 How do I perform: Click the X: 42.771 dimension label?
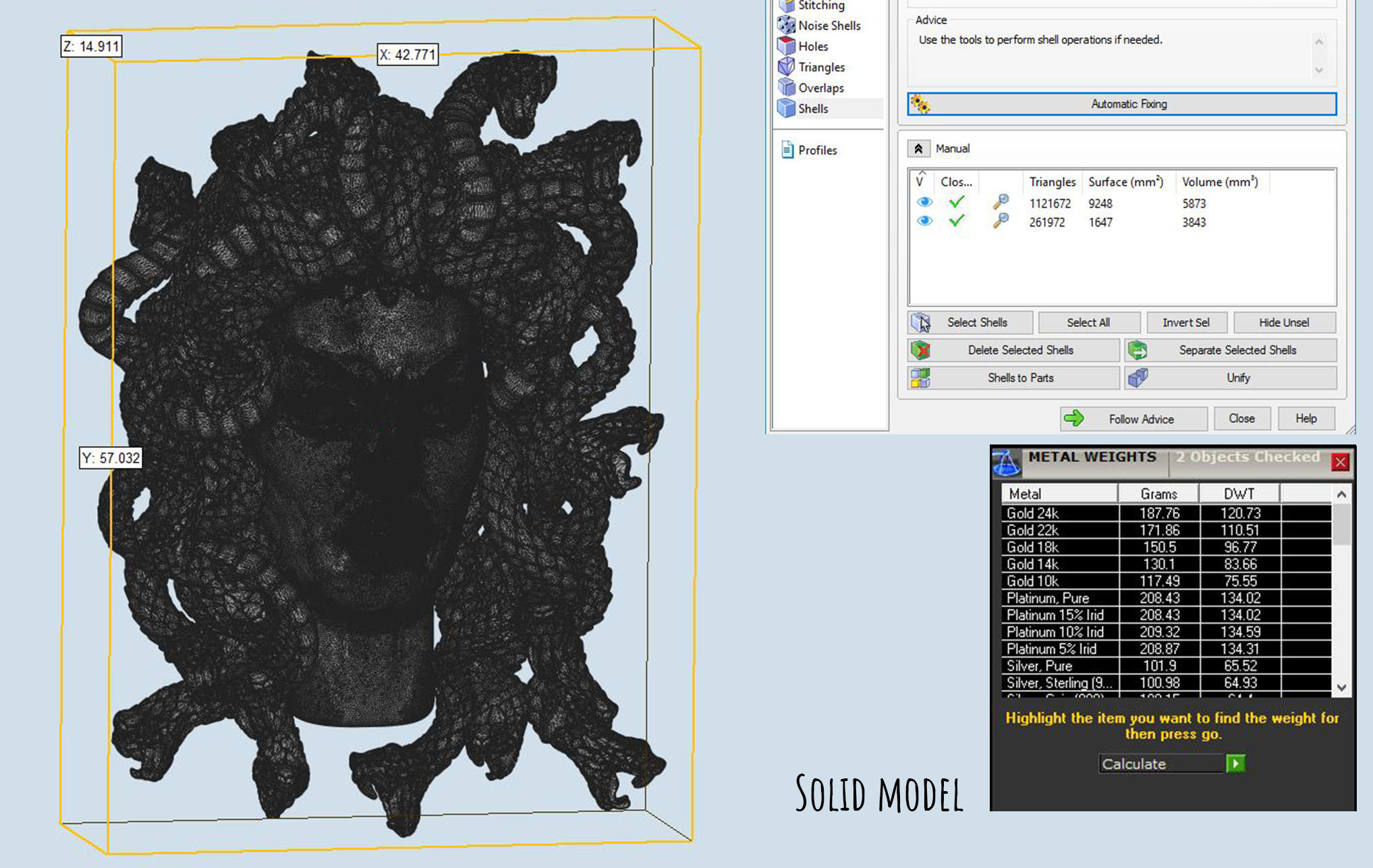pos(408,55)
